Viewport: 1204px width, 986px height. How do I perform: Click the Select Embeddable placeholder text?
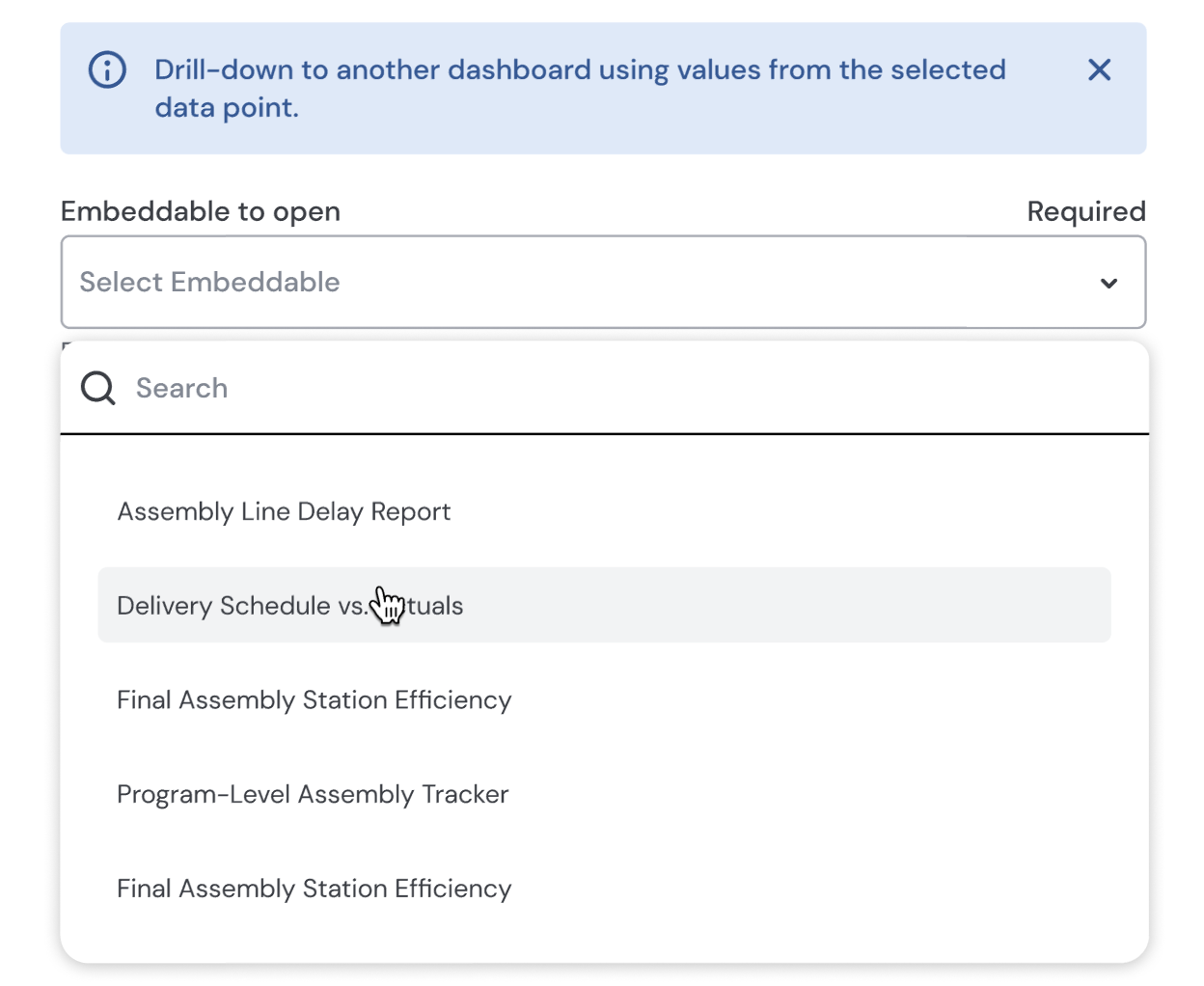point(209,282)
